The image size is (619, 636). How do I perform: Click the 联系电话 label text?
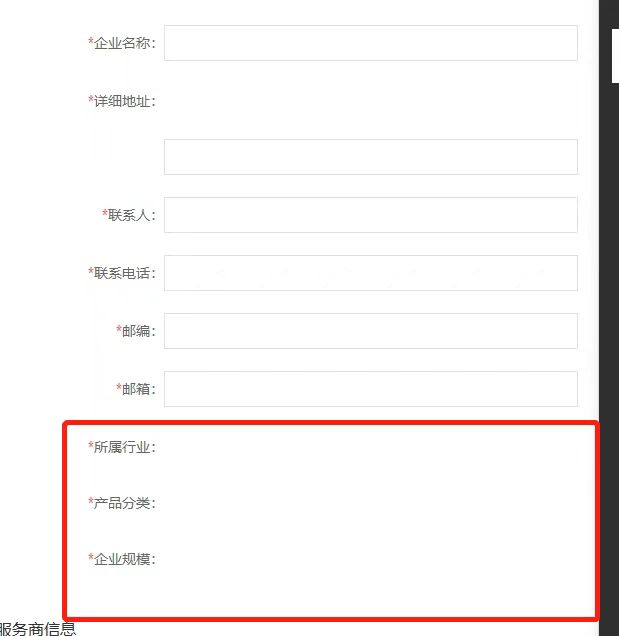click(122, 273)
